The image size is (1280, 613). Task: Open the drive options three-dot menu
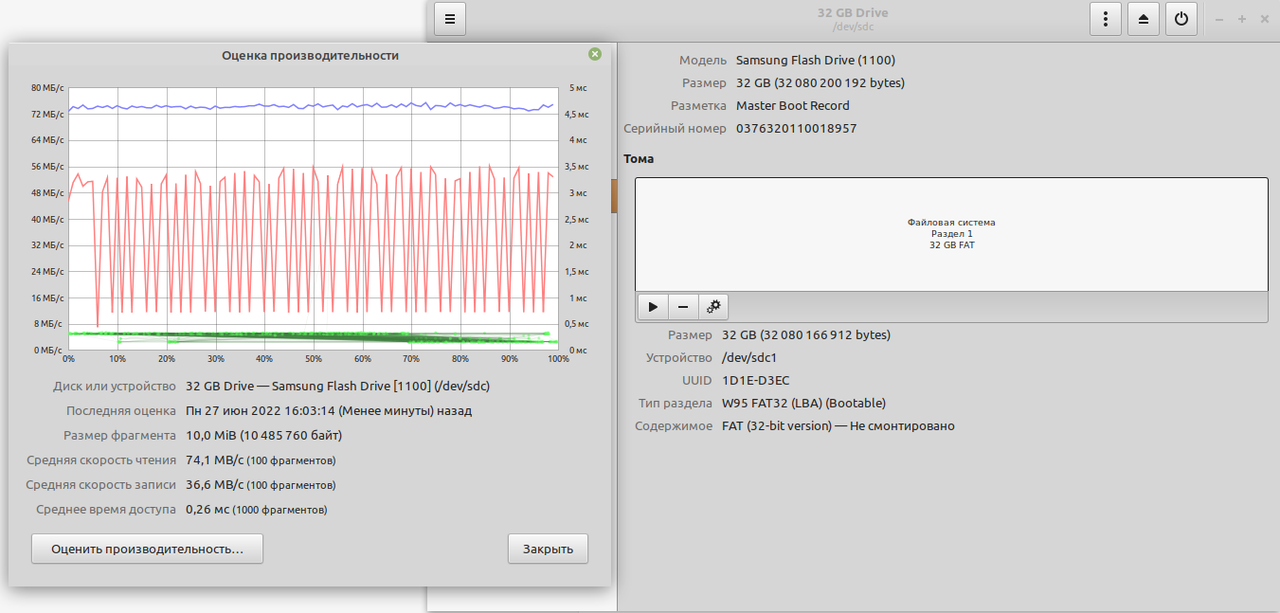tap(1105, 19)
